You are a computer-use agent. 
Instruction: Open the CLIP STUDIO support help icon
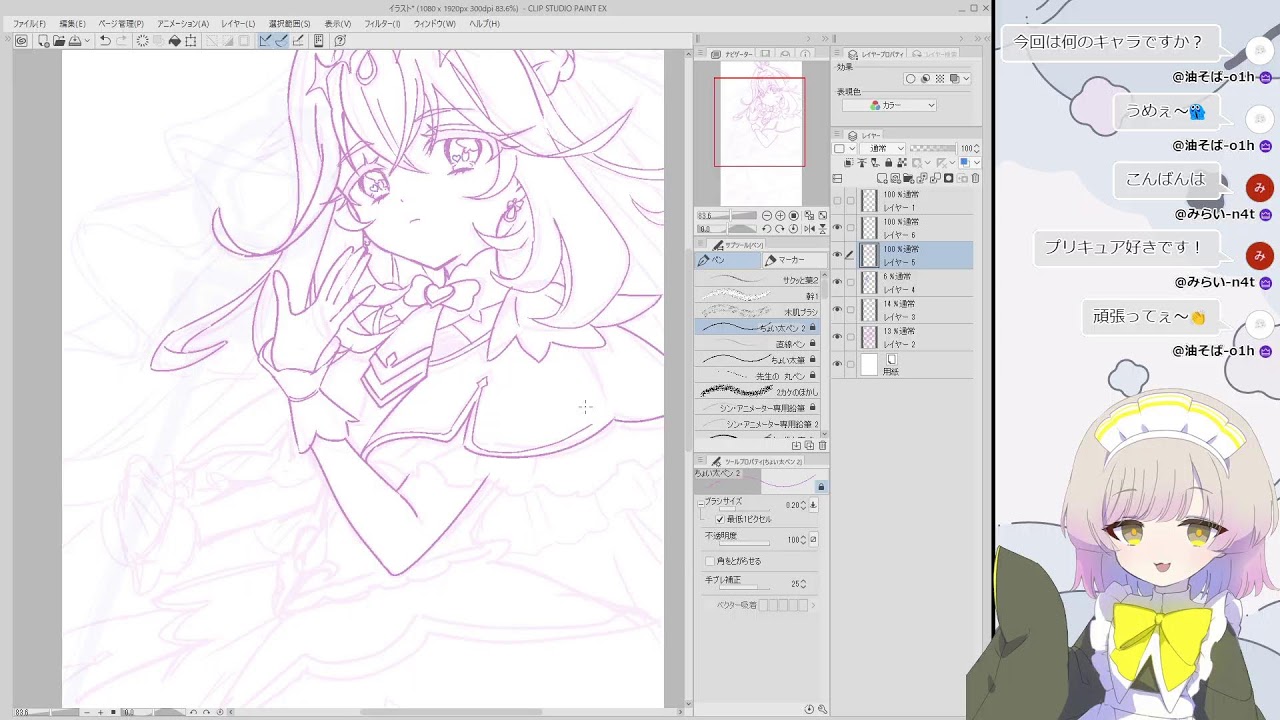coord(340,41)
